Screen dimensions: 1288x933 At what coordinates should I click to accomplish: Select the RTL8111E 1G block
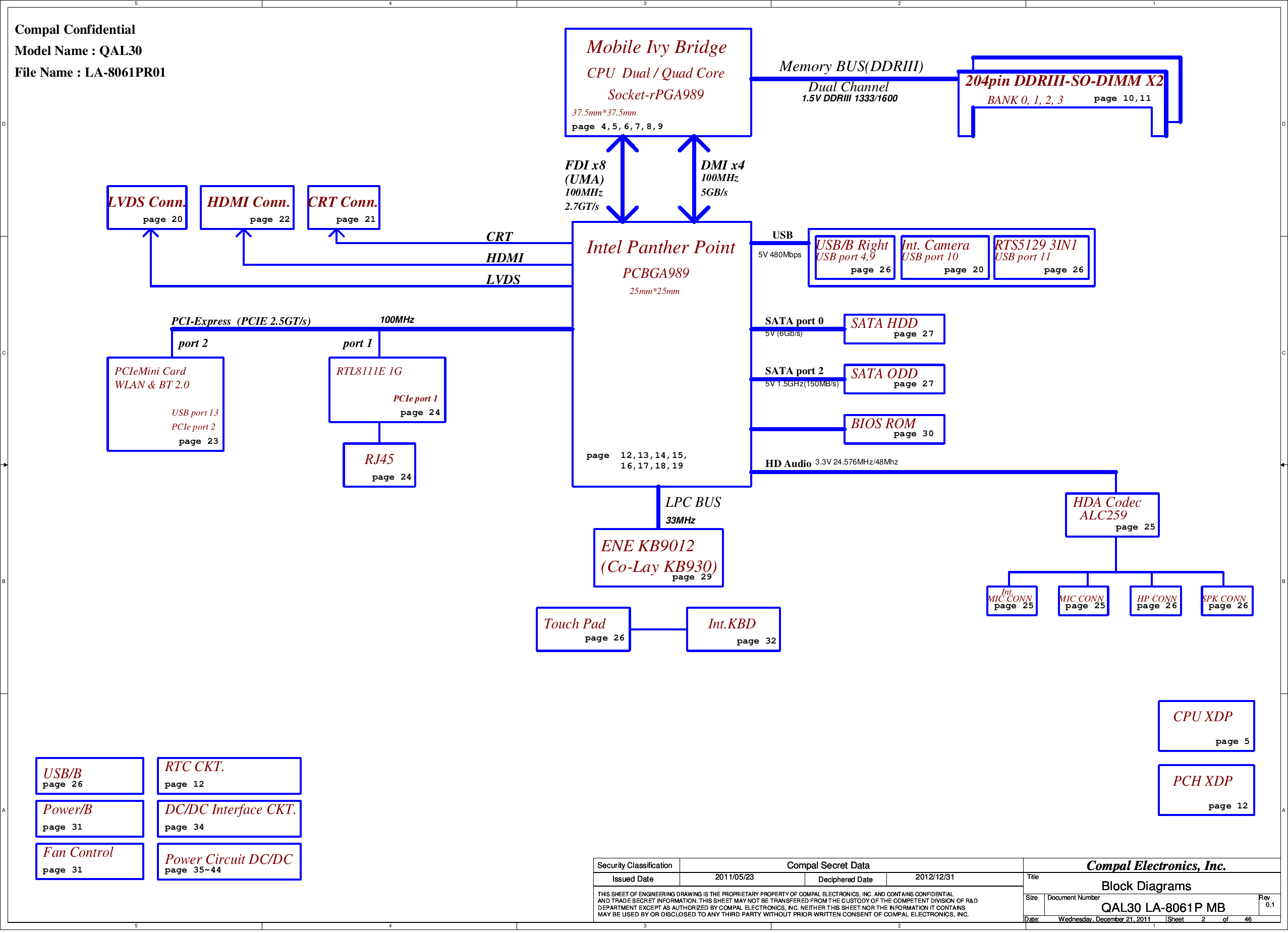pos(387,389)
